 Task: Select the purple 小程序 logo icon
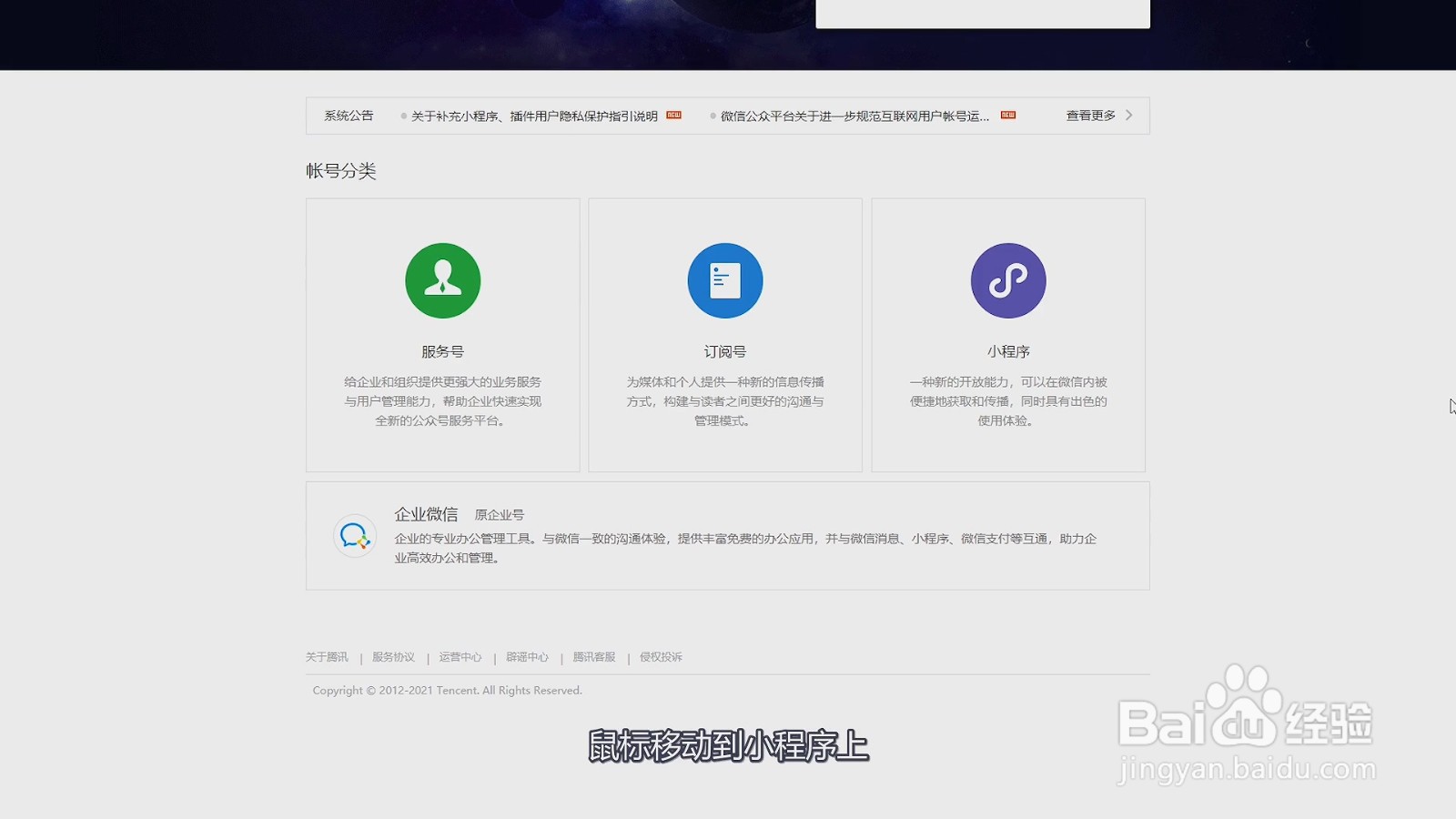tap(1007, 280)
